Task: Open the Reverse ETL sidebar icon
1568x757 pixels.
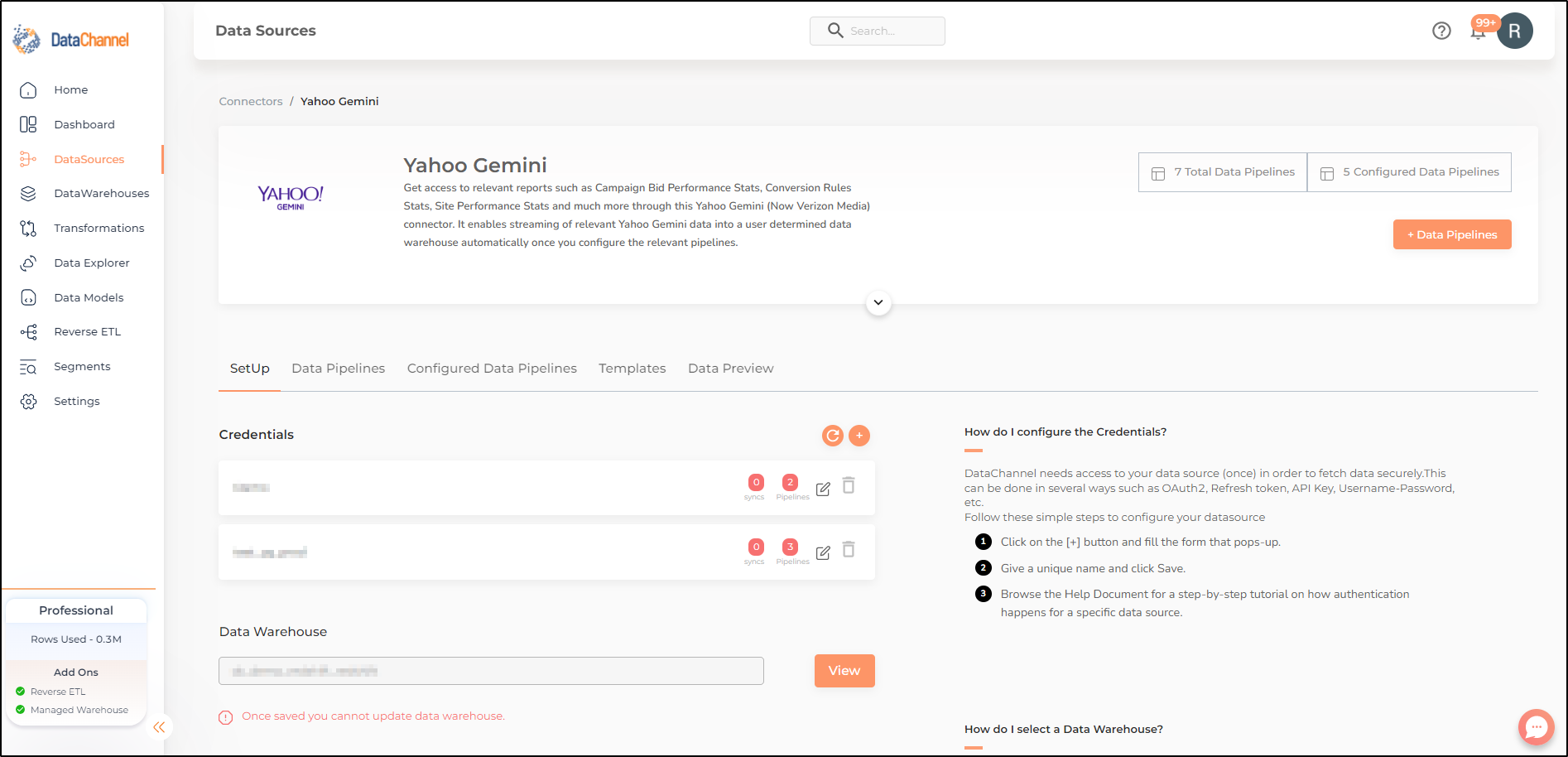Action: tap(28, 331)
